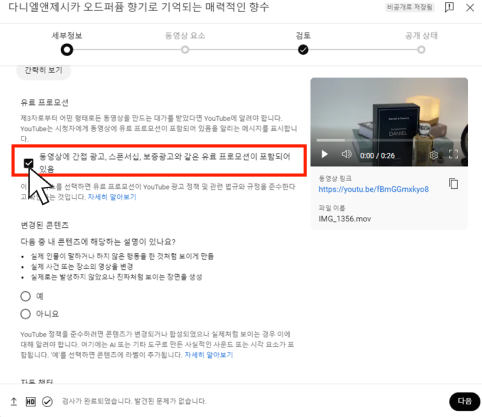Play the video preview
482x417 pixels.
coord(324,154)
